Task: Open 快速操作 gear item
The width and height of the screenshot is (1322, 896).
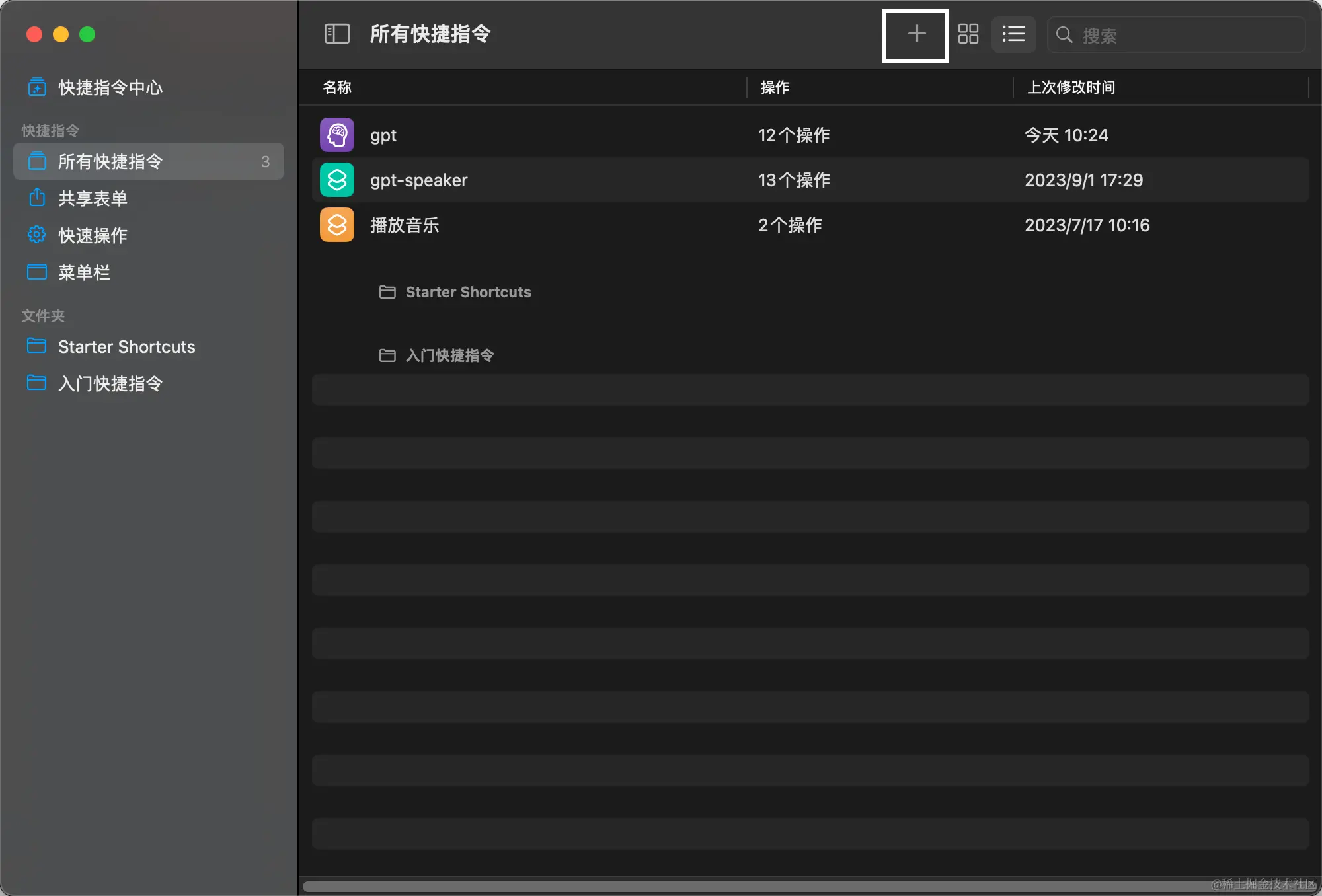Action: tap(93, 235)
